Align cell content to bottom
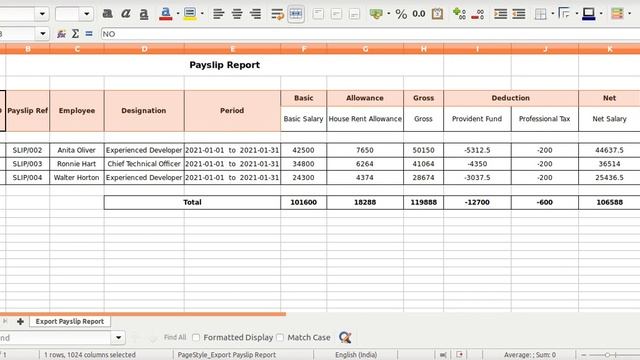The image size is (640, 360). click(354, 14)
